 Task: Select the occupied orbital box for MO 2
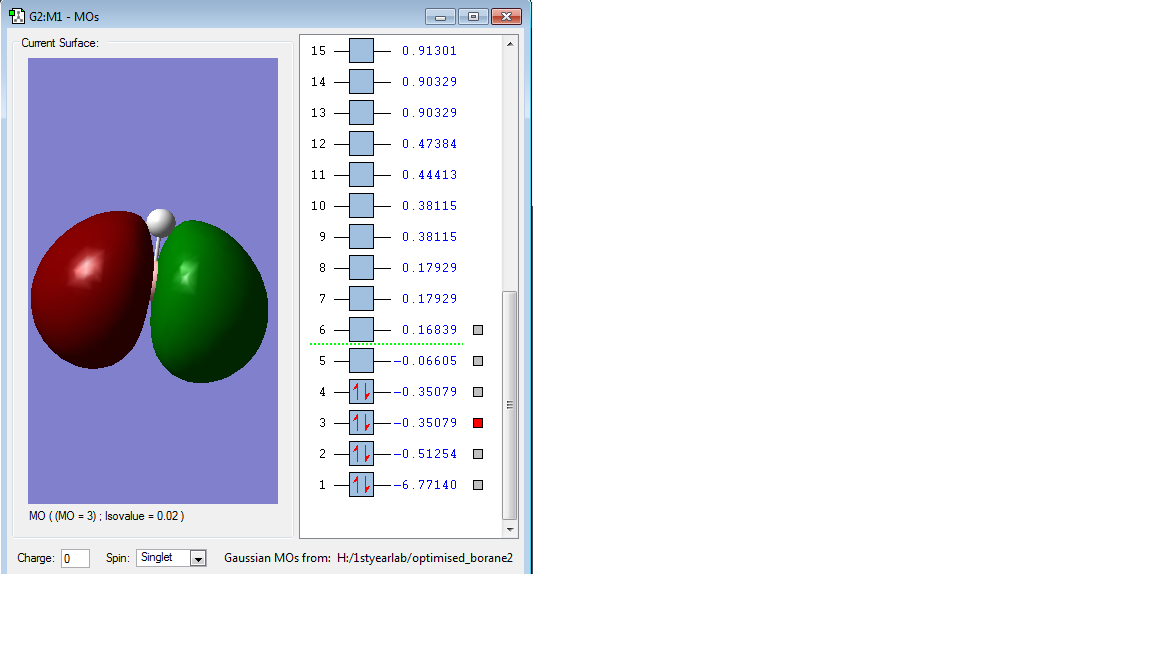(361, 453)
